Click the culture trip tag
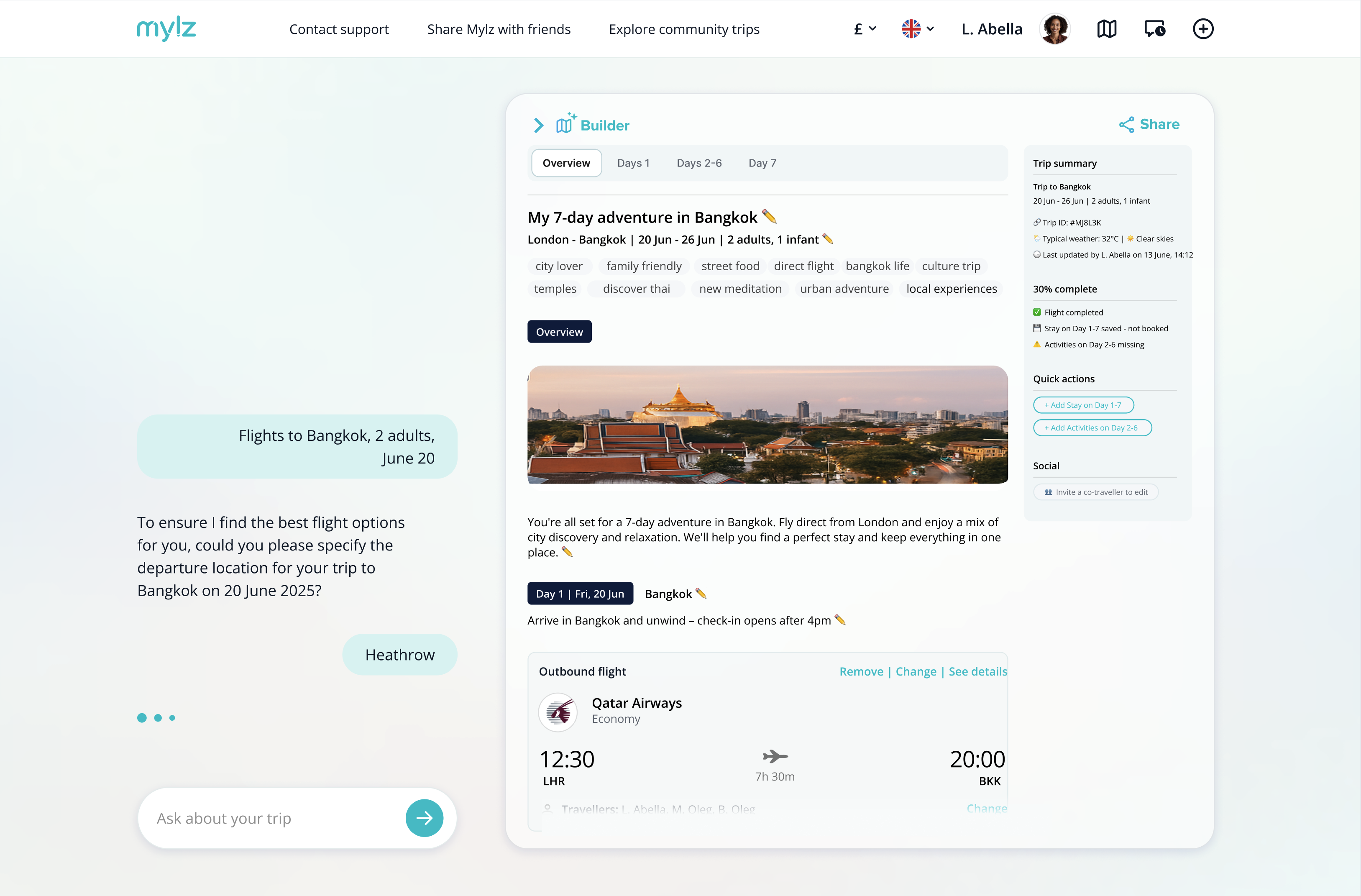The width and height of the screenshot is (1361, 896). (951, 266)
